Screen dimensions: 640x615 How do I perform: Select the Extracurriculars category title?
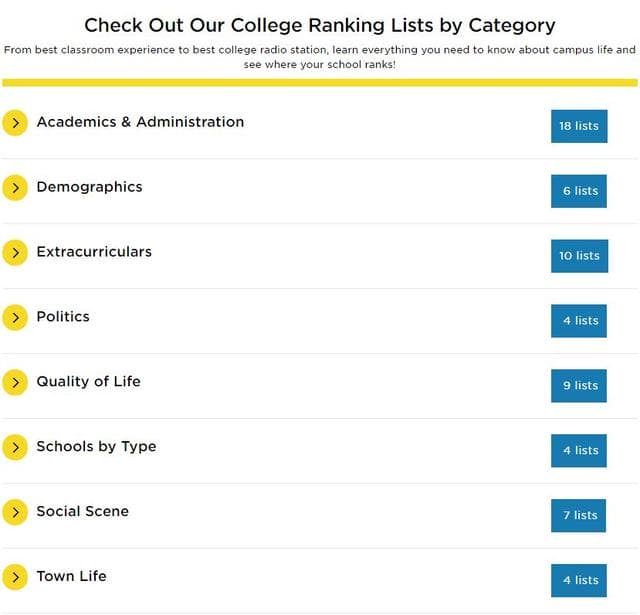pyautogui.click(x=94, y=251)
